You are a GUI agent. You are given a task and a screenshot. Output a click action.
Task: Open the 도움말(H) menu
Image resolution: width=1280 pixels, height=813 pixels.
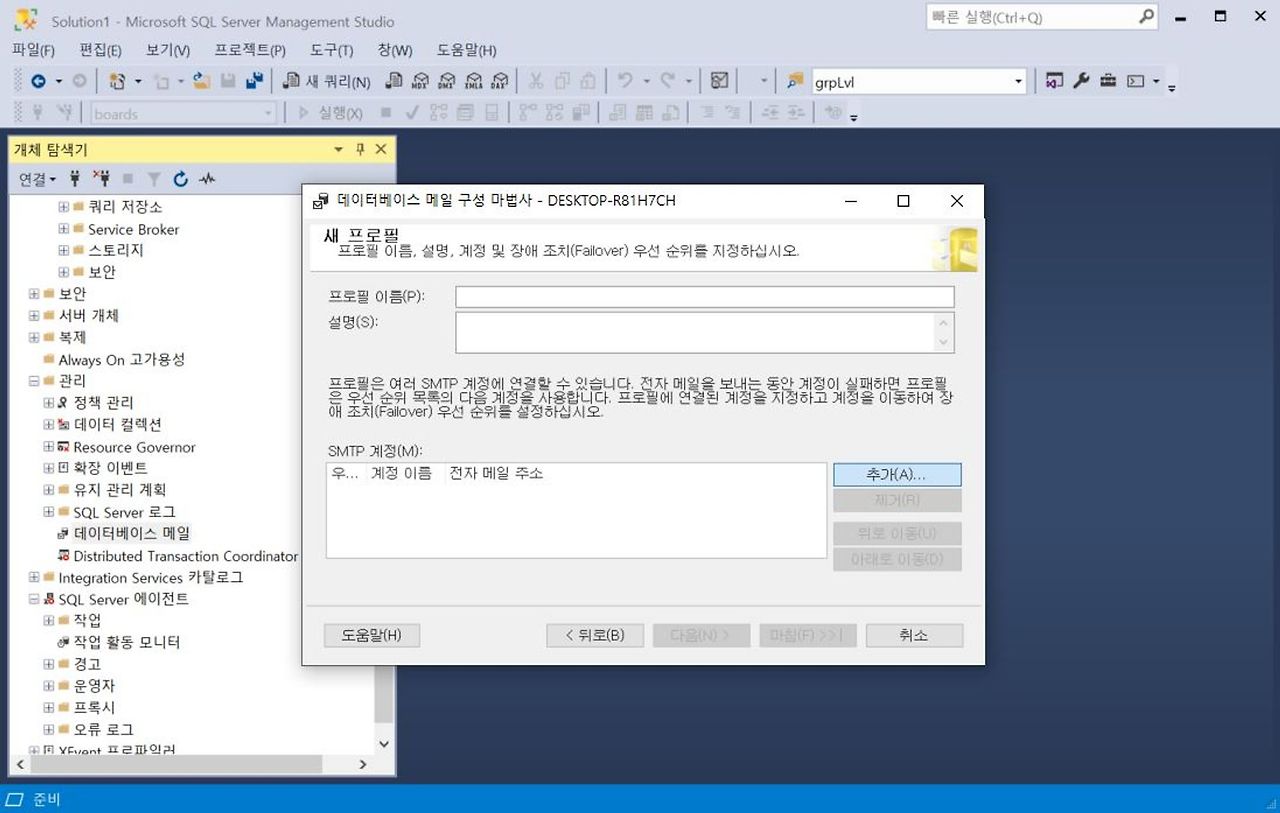click(x=467, y=50)
